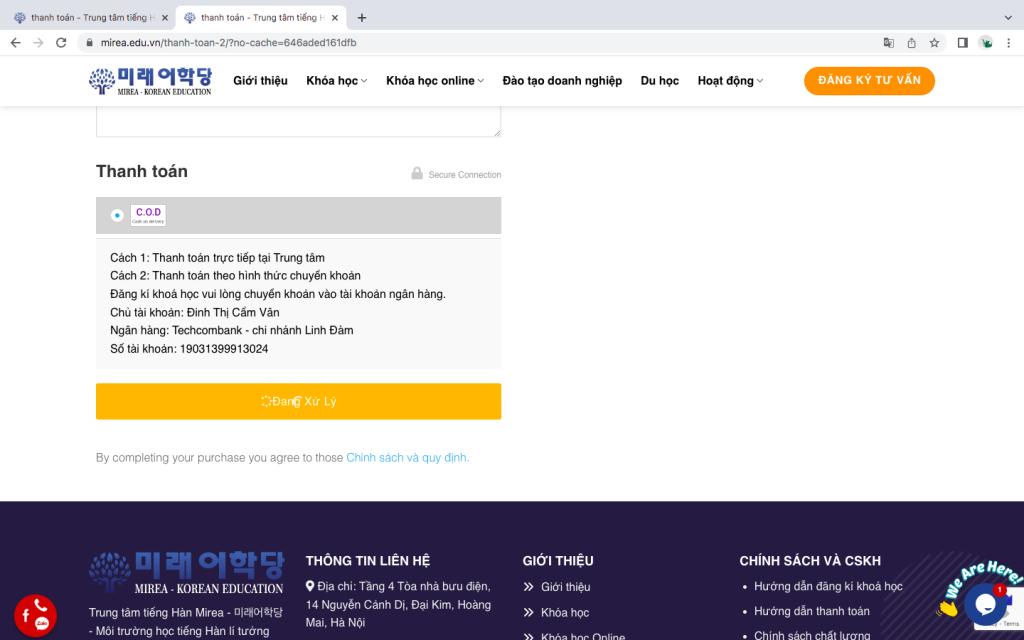Screen dimensions: 1024x640
Task: Expand the Khóa học online dropdown menu
Action: coord(434,81)
